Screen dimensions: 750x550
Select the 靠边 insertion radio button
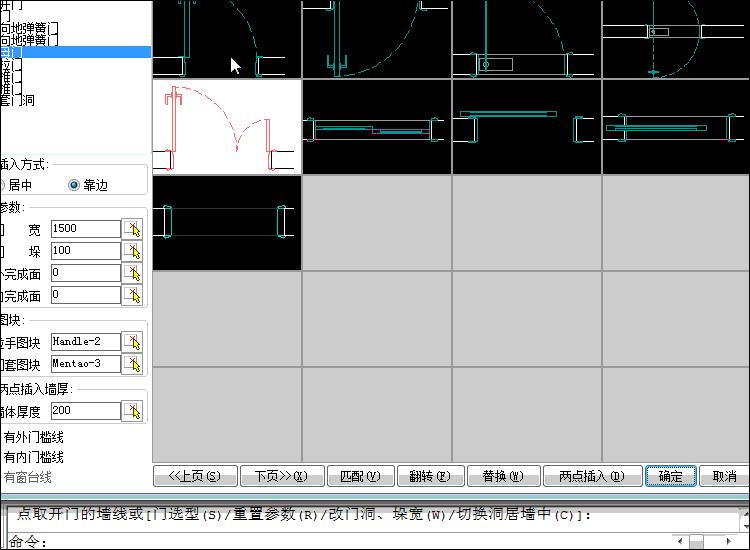(x=74, y=185)
